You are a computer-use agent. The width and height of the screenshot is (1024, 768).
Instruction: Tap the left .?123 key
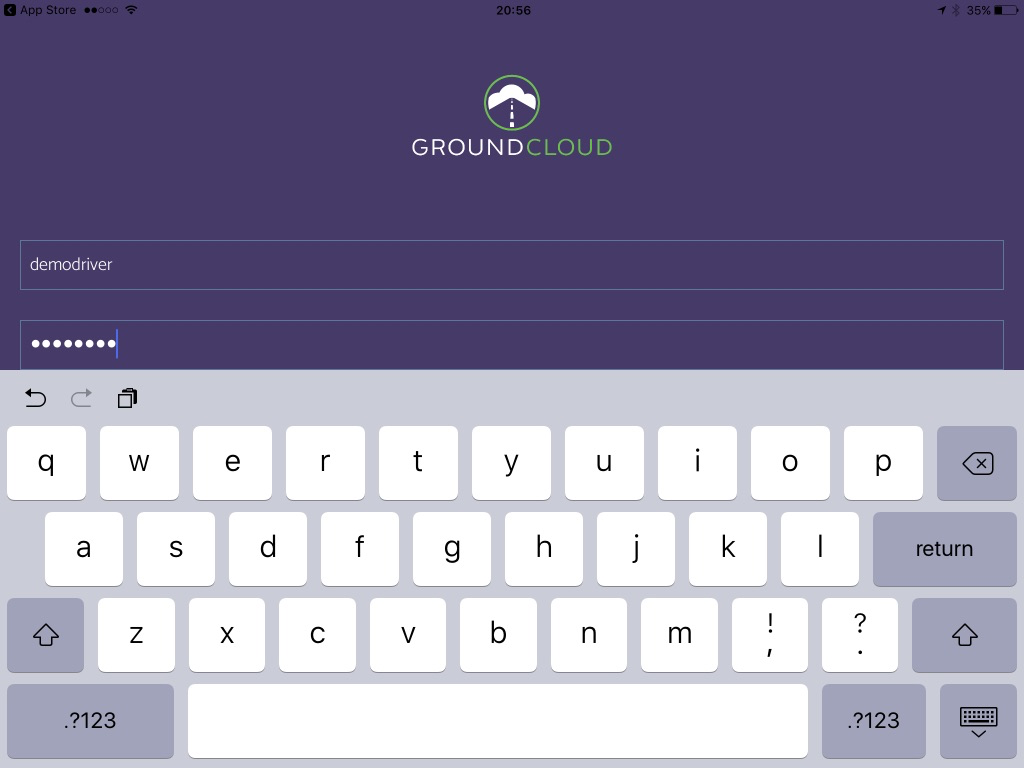[x=90, y=721]
